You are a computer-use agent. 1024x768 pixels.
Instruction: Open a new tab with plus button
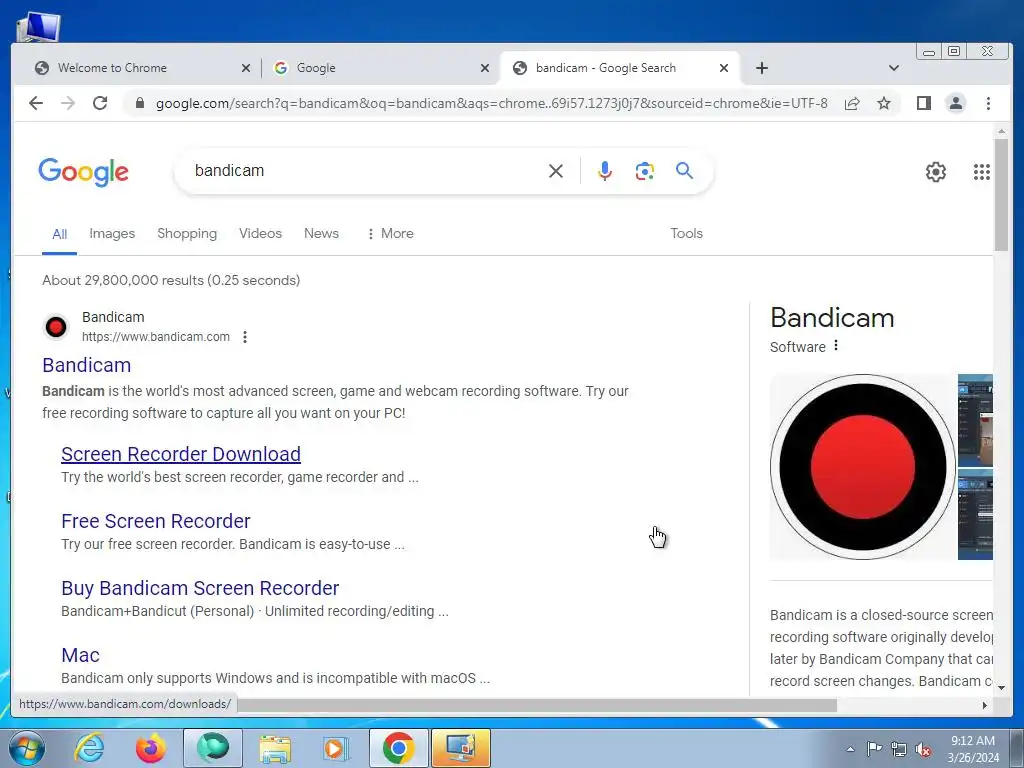coord(761,68)
